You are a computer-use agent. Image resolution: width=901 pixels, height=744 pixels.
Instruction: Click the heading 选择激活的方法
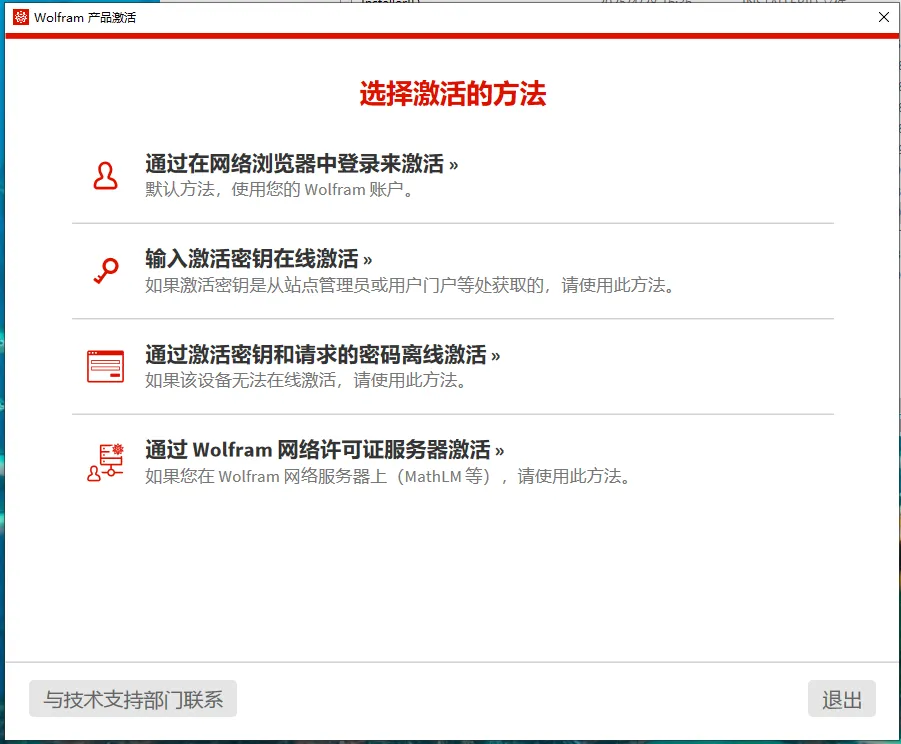tap(453, 94)
